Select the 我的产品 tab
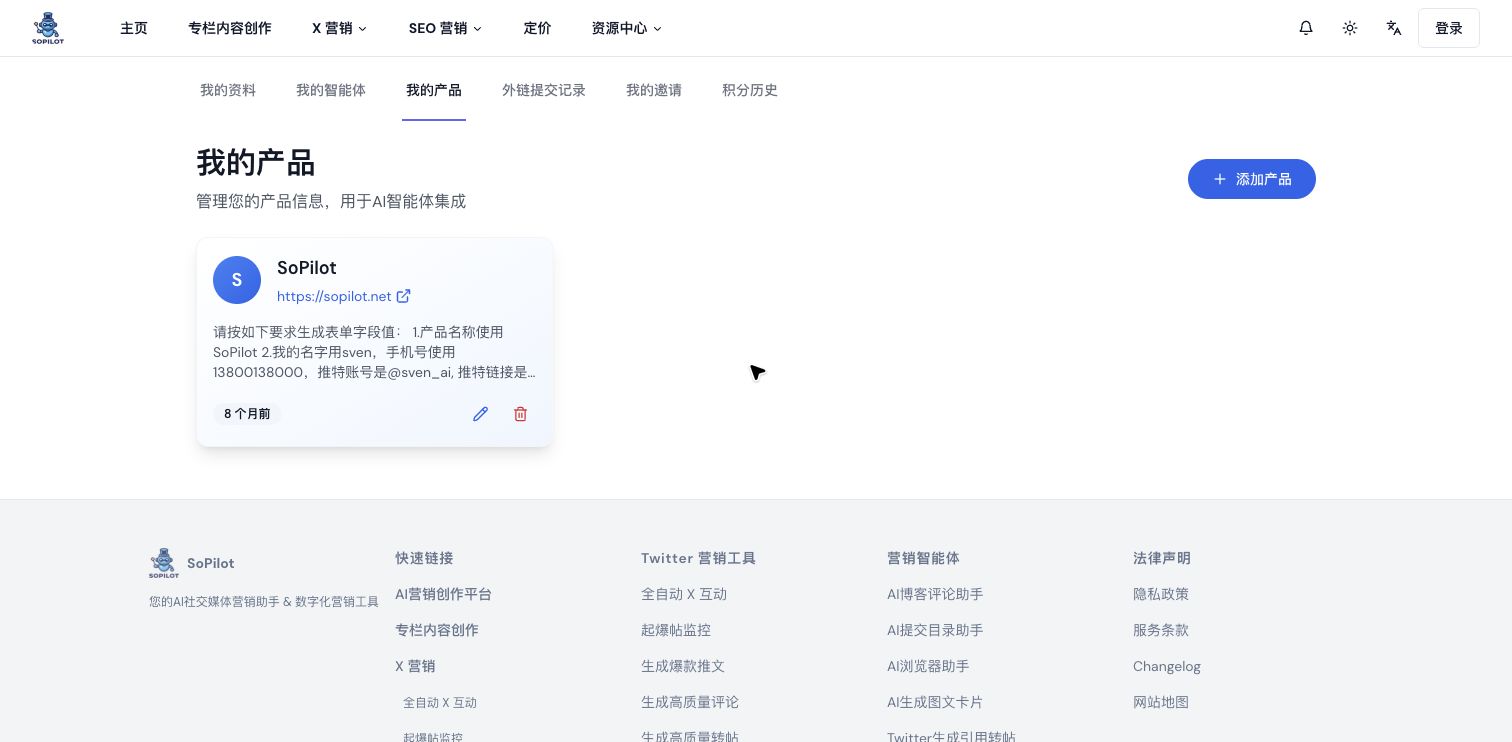Screen dimensions: 1512x742 pyautogui.click(x=434, y=90)
